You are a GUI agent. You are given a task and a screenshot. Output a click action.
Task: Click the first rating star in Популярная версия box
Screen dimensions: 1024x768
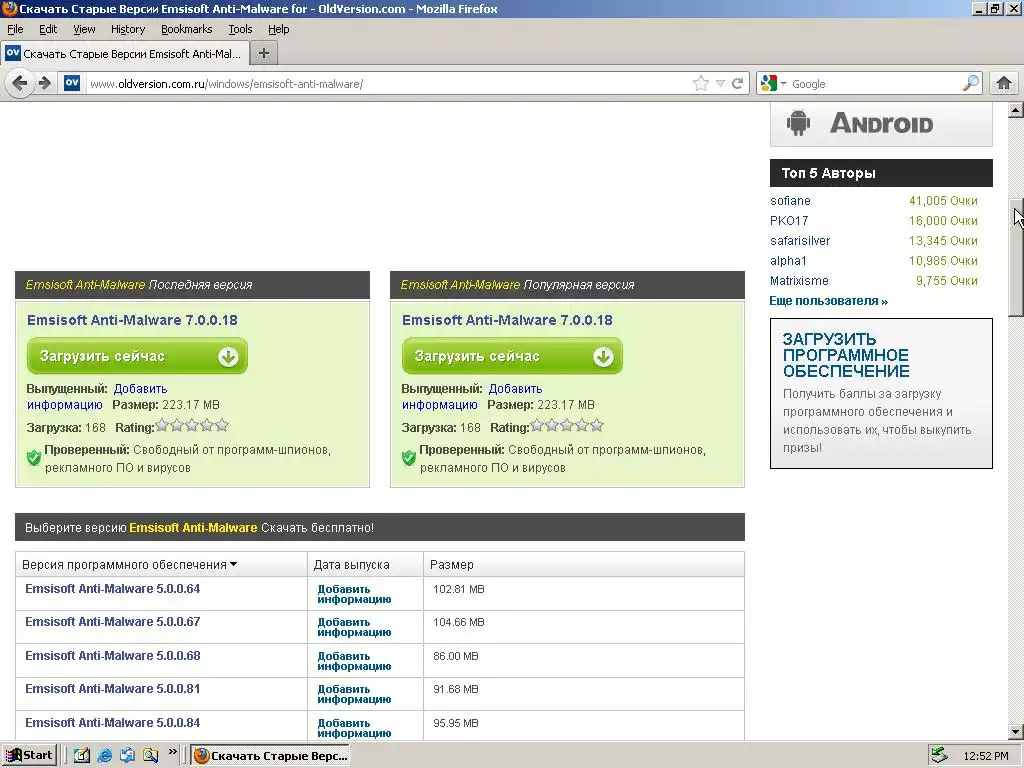click(537, 426)
